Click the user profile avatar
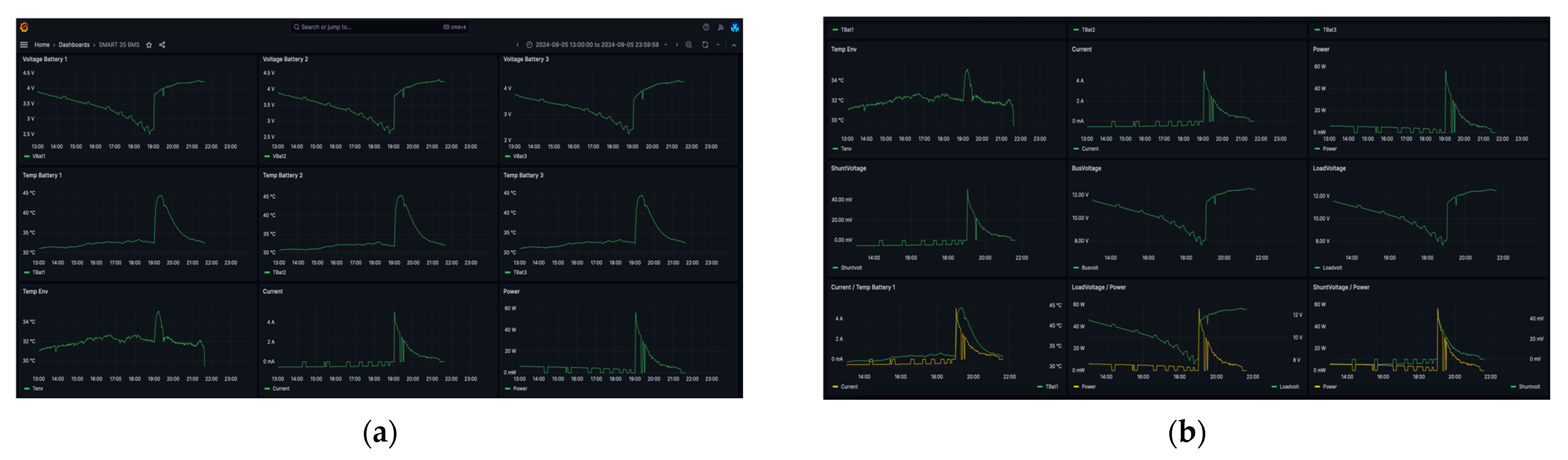This screenshot has width=1568, height=460. click(x=735, y=27)
